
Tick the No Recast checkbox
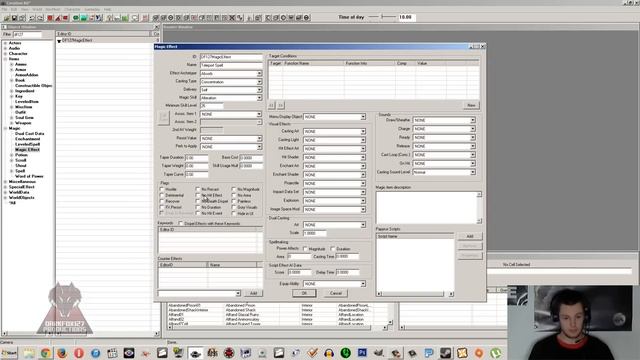pyautogui.click(x=198, y=189)
